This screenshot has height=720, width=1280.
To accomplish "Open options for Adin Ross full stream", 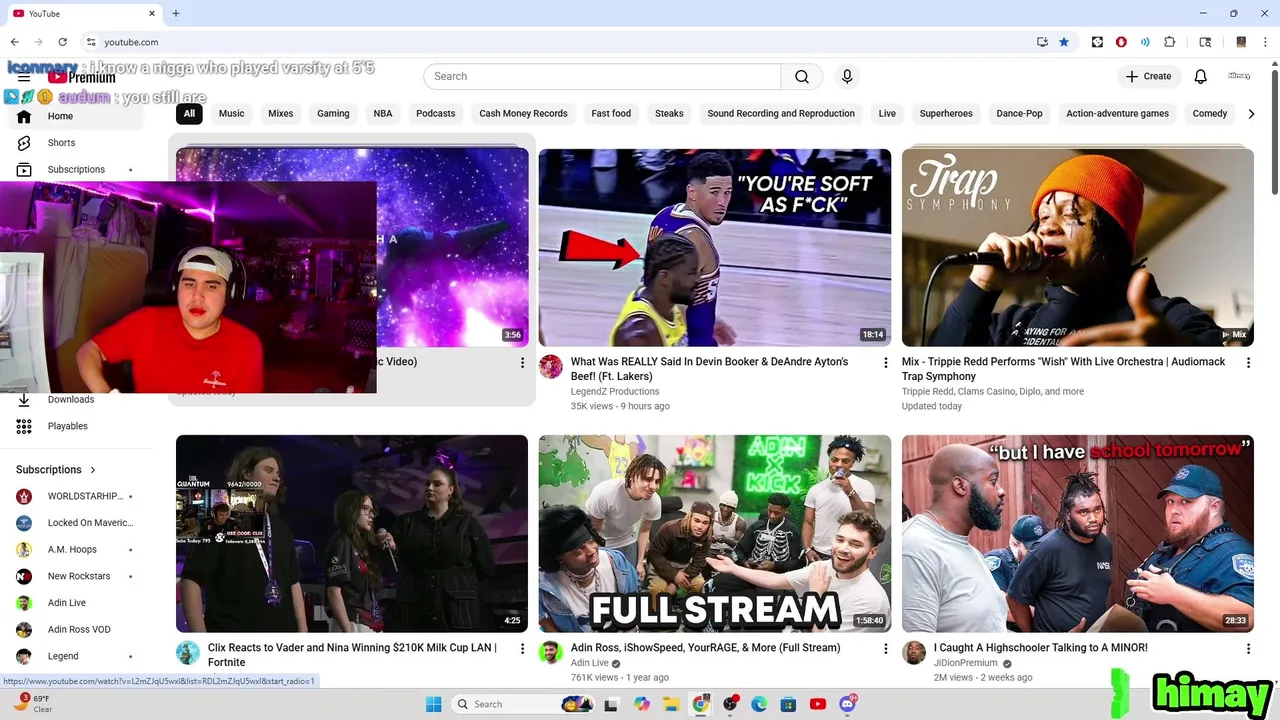I will (885, 648).
